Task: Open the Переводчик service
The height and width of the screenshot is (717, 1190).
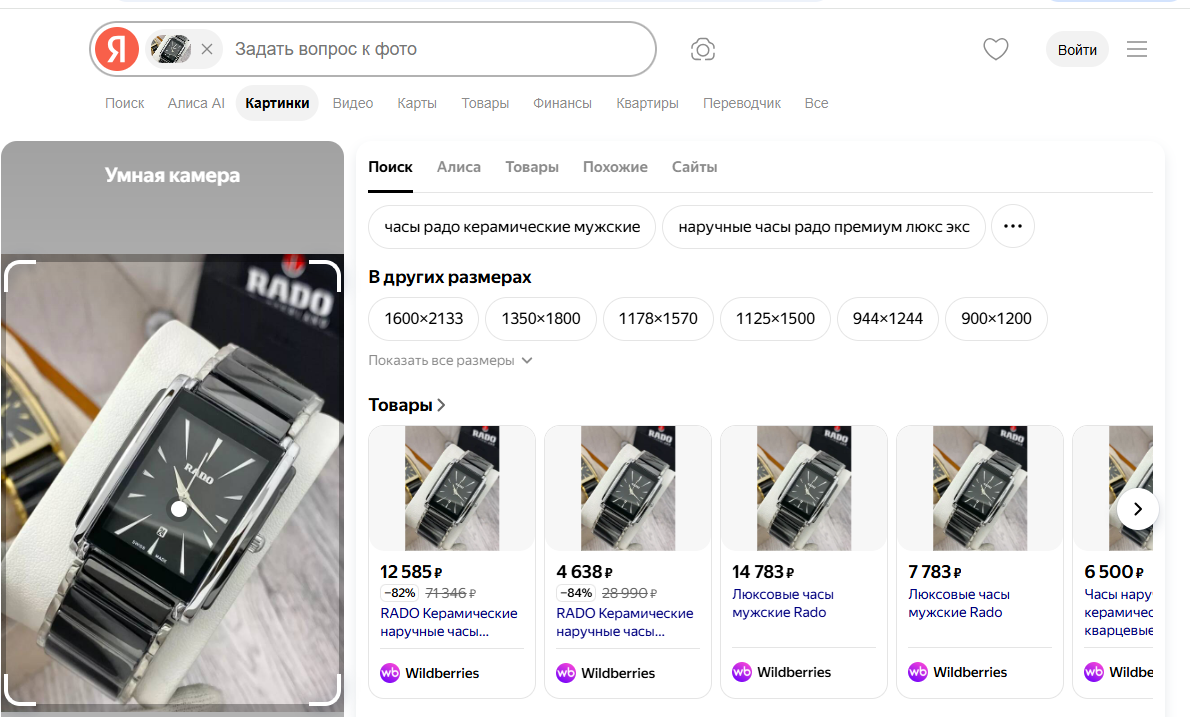Action: 741,103
